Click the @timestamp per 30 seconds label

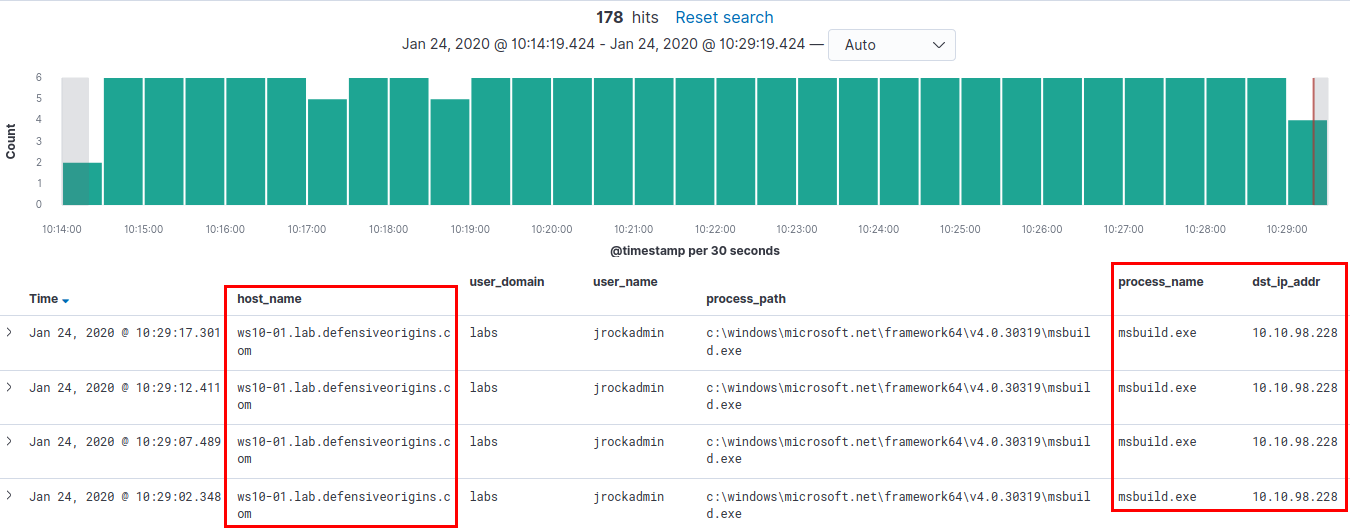click(695, 250)
